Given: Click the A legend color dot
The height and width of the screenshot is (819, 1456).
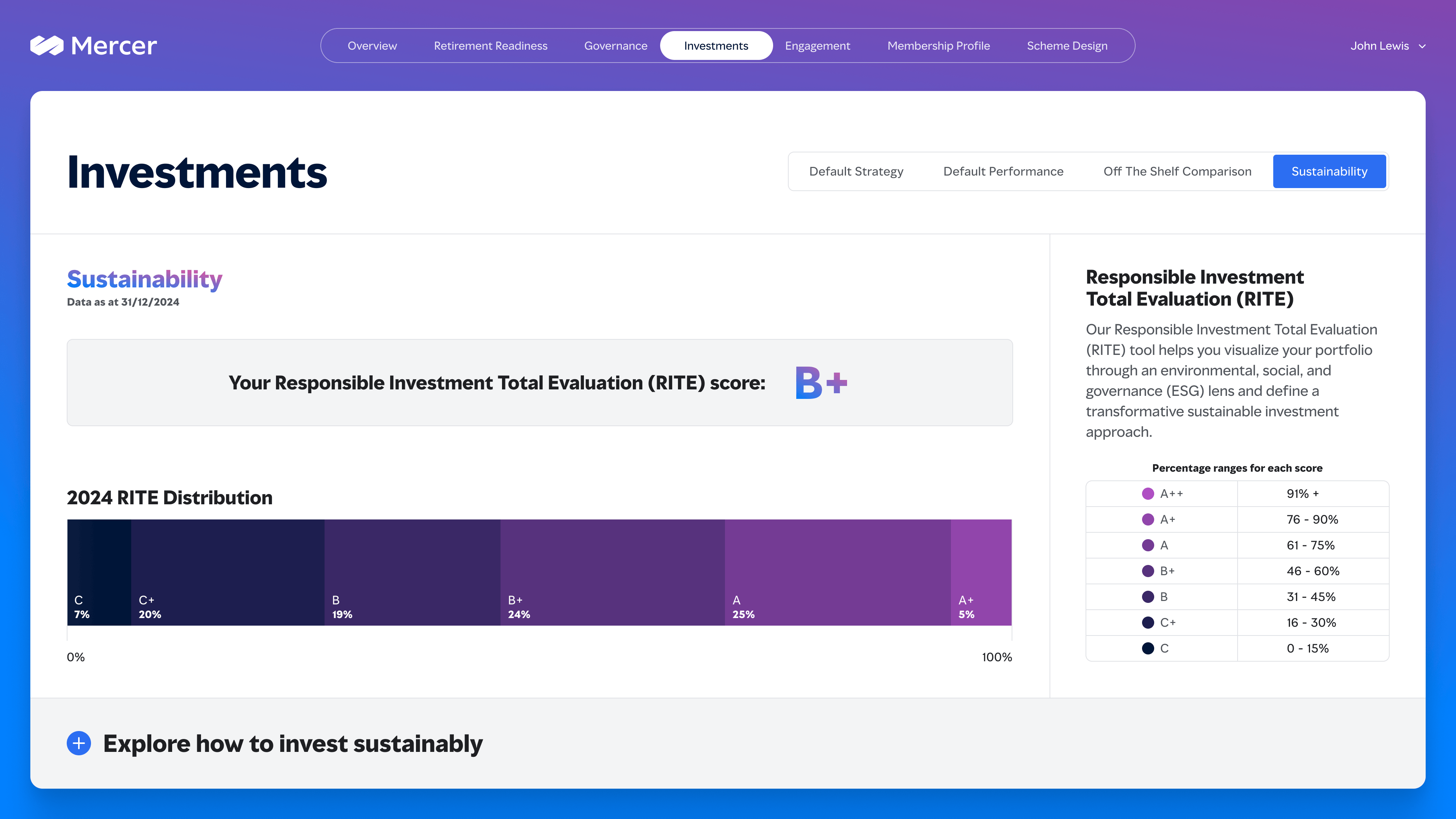Looking at the screenshot, I should click(x=1148, y=546).
